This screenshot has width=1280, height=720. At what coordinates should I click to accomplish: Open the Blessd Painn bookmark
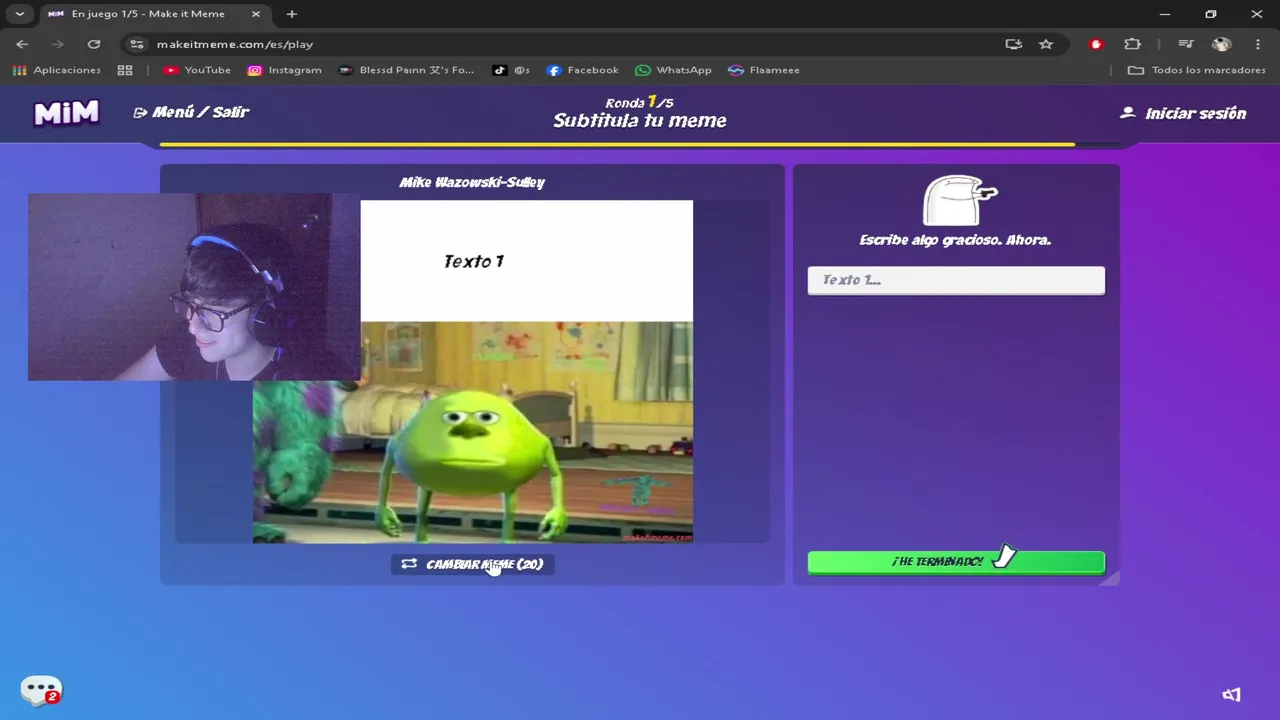coord(407,70)
